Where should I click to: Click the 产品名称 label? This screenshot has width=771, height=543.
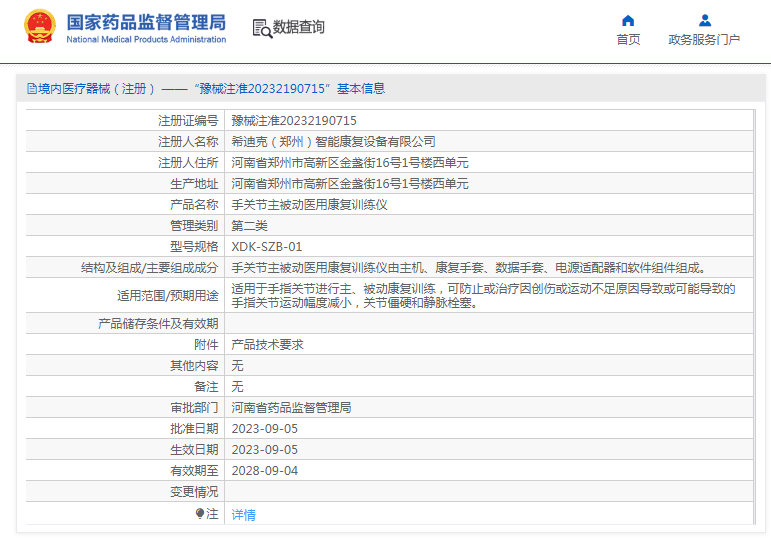[x=194, y=205]
